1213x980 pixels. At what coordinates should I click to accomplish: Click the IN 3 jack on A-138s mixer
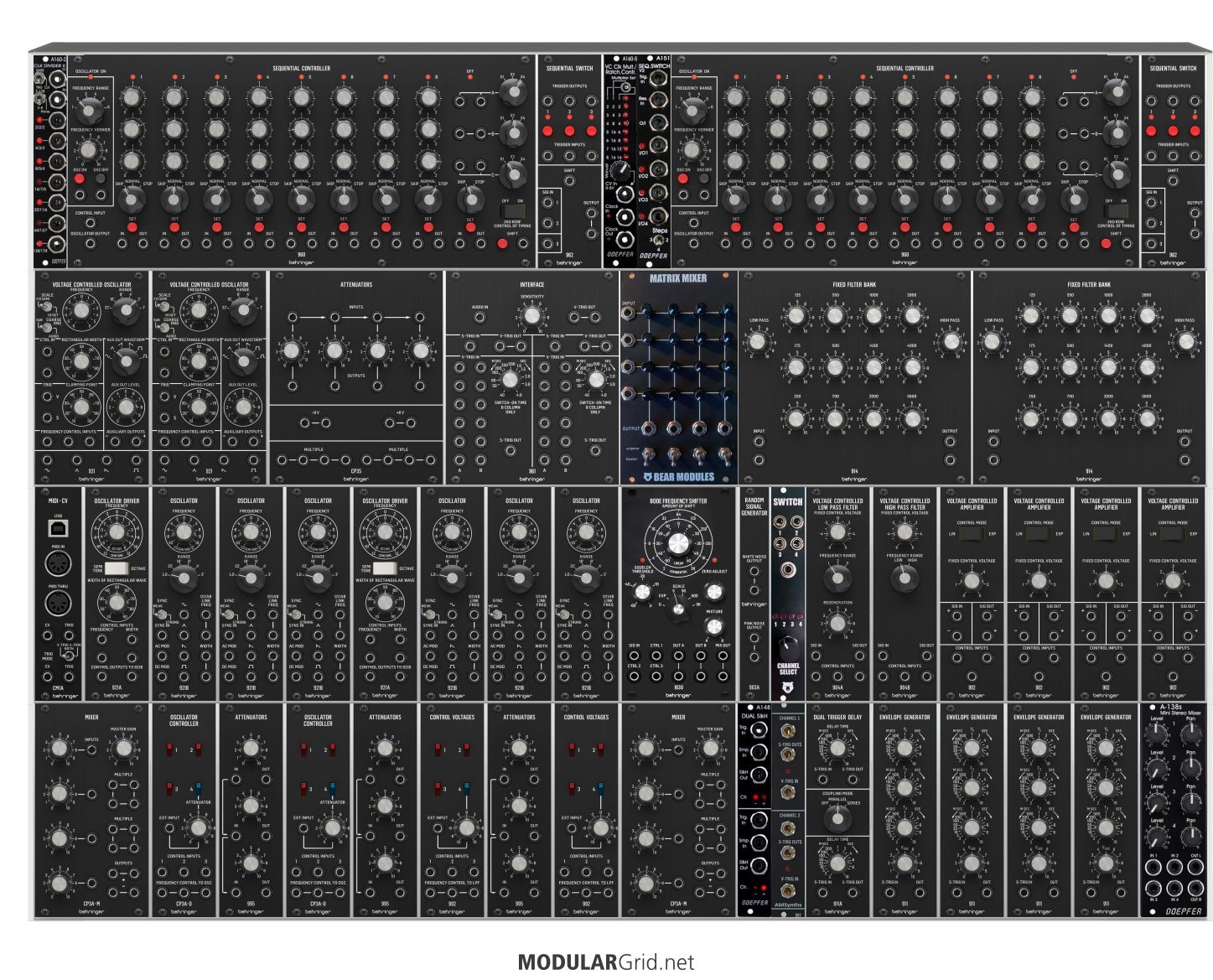[1154, 889]
